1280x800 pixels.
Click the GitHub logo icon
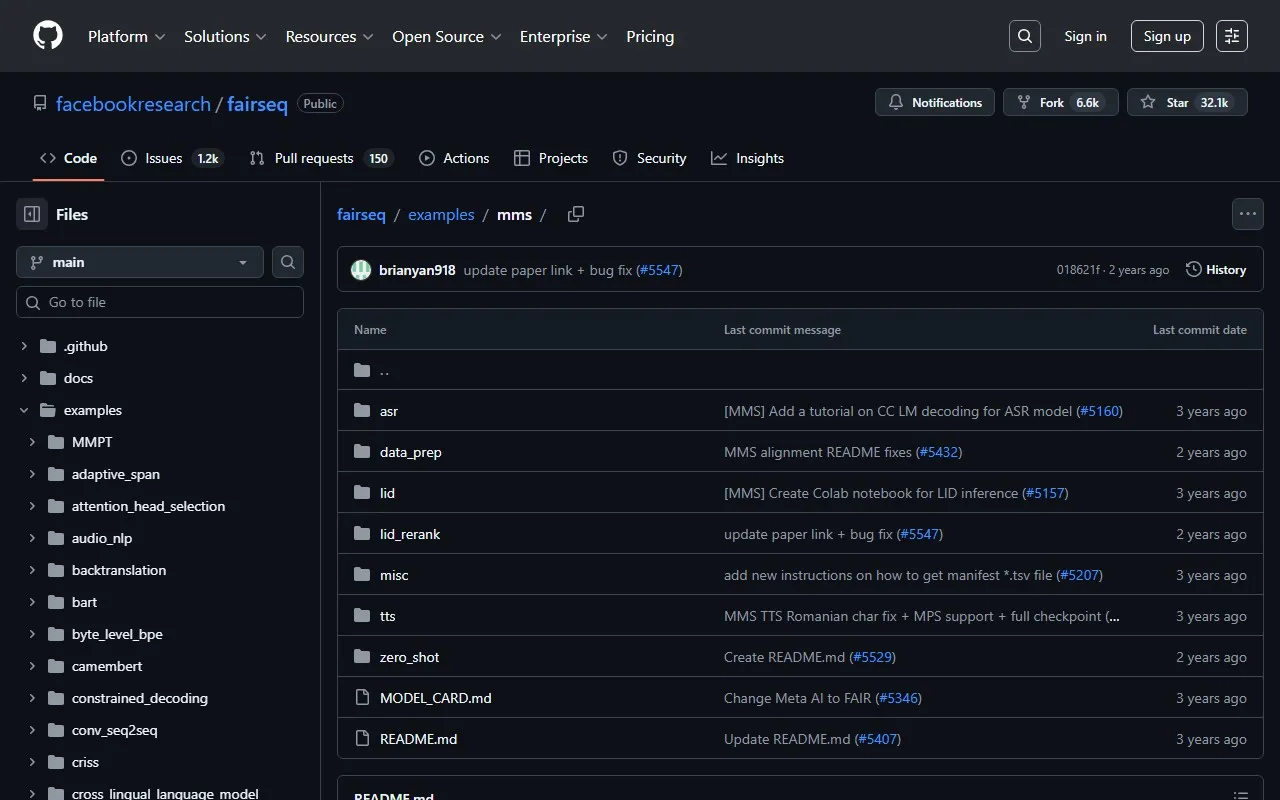pos(48,36)
